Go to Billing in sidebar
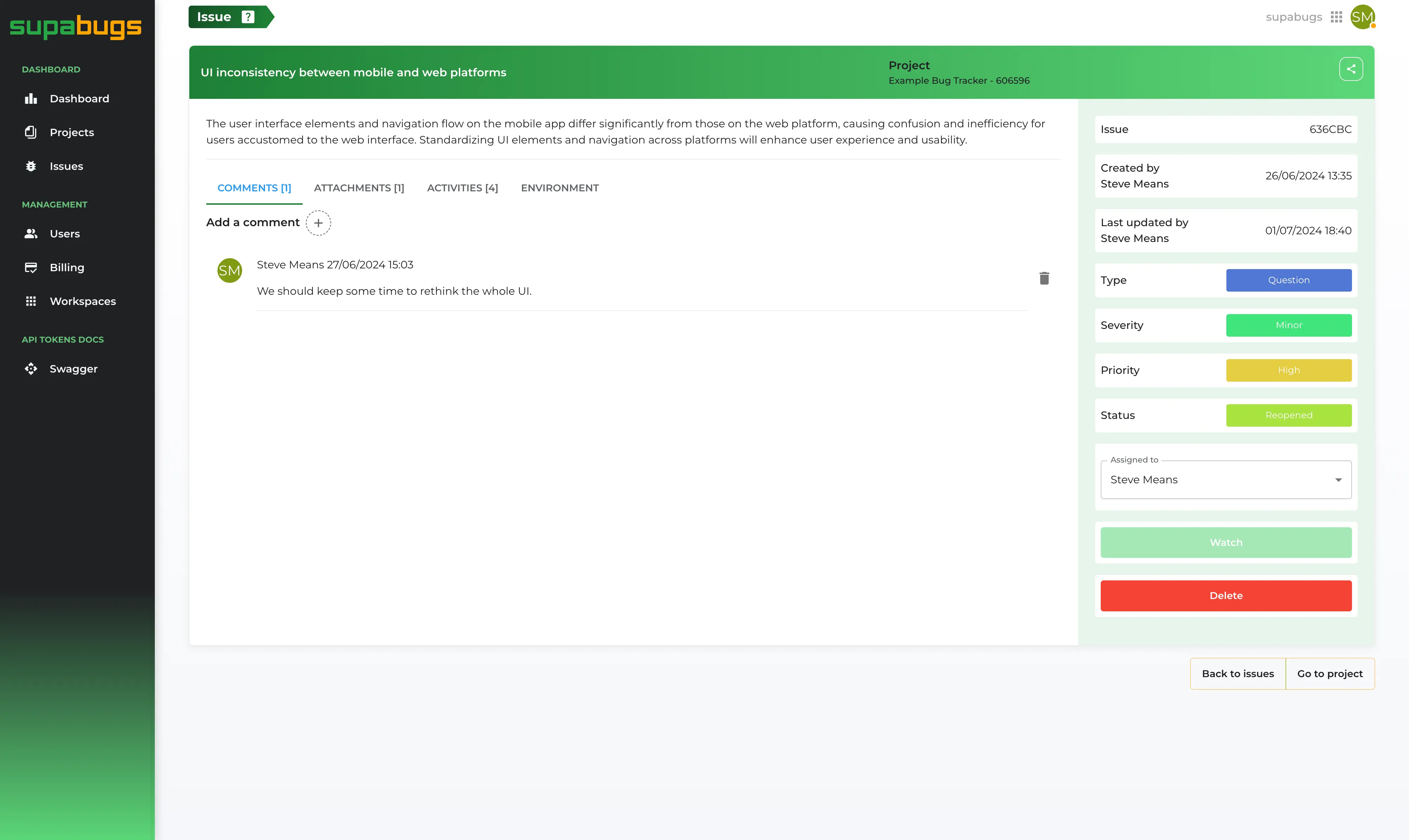The image size is (1409, 840). click(x=66, y=268)
